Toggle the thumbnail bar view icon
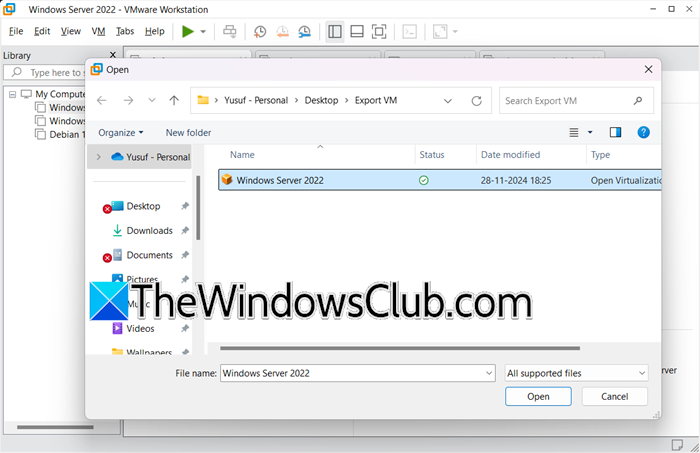Image resolution: width=700 pixels, height=453 pixels. pos(357,31)
